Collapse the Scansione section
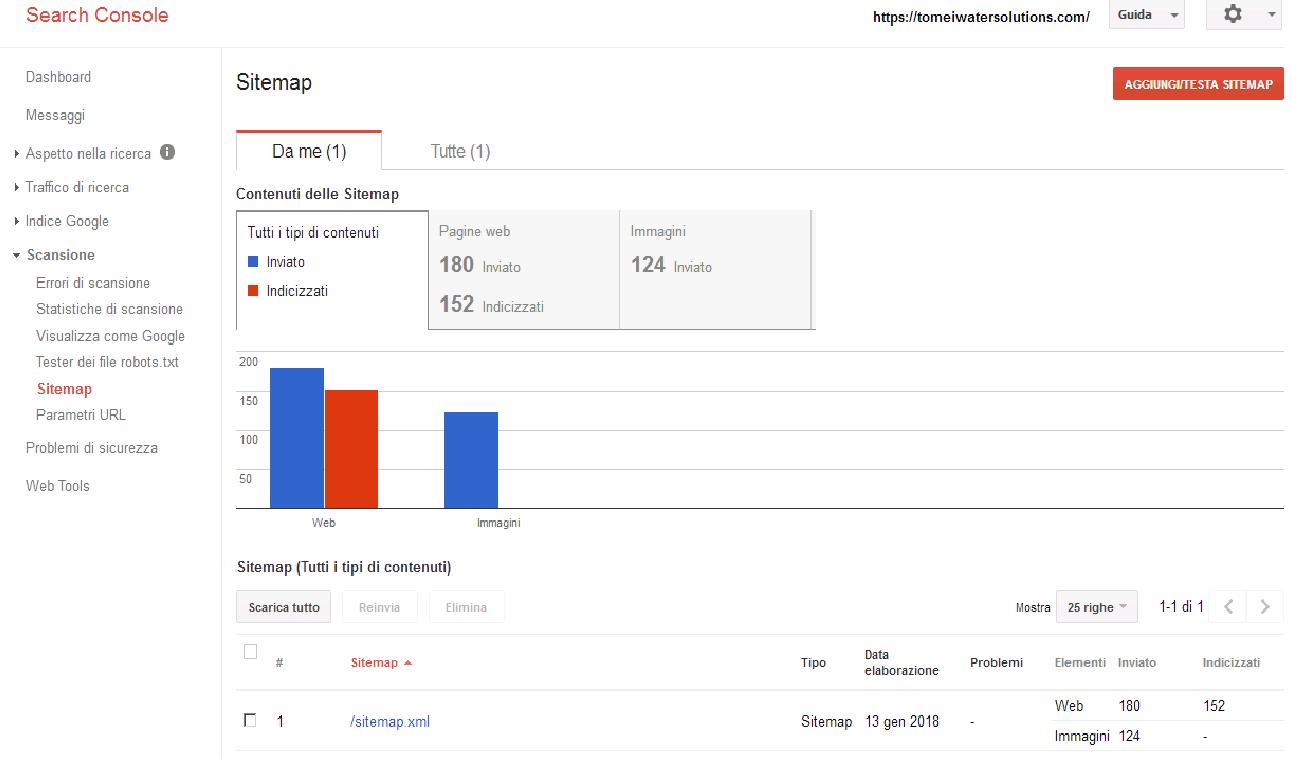This screenshot has width=1292, height=759. [17, 255]
